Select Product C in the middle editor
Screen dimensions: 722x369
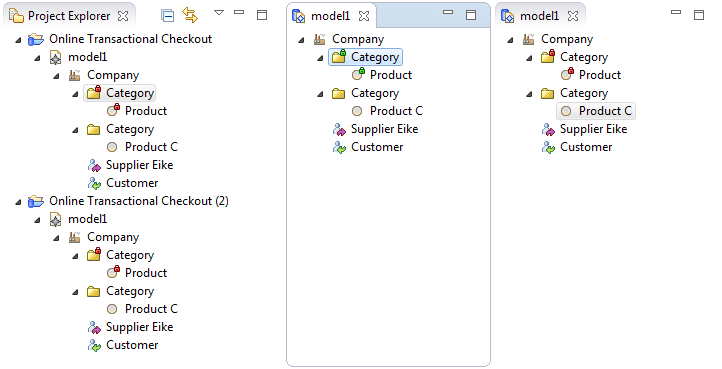[x=396, y=111]
